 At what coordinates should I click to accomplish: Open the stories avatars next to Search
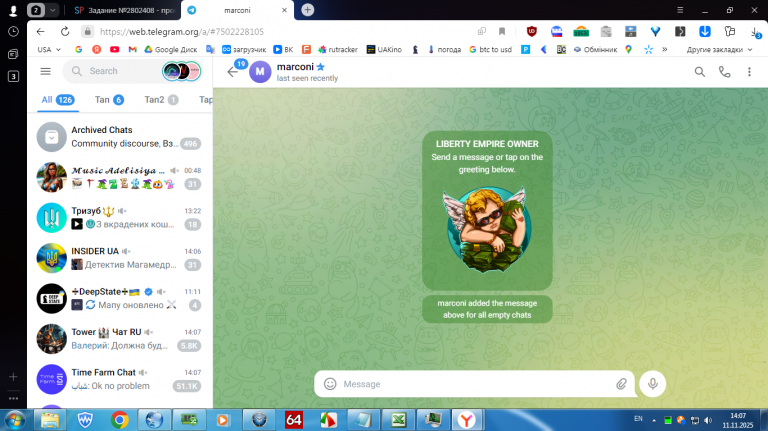coord(181,71)
